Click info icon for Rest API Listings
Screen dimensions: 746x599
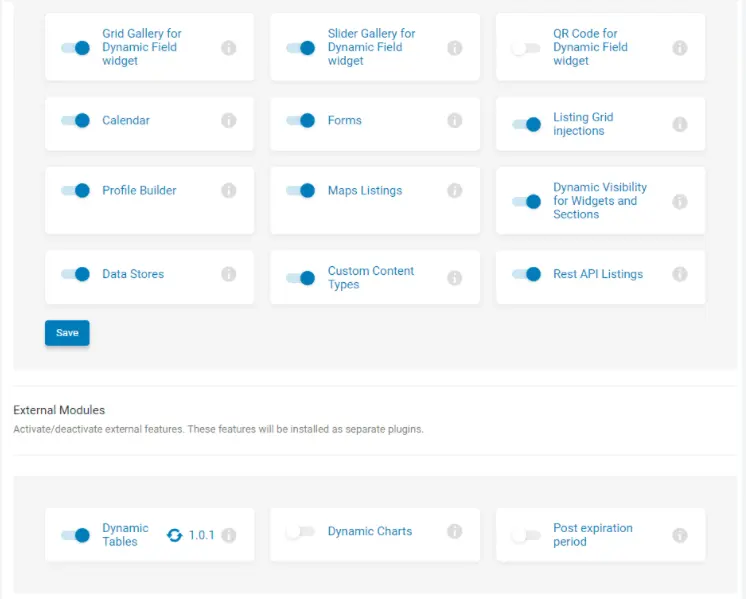tap(680, 274)
